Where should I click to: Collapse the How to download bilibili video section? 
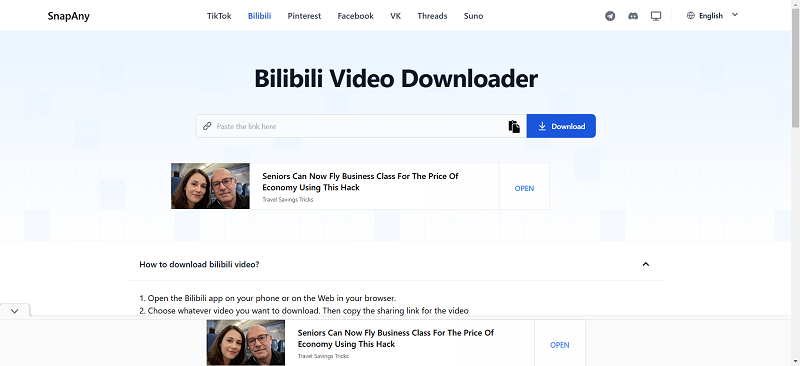tap(645, 264)
